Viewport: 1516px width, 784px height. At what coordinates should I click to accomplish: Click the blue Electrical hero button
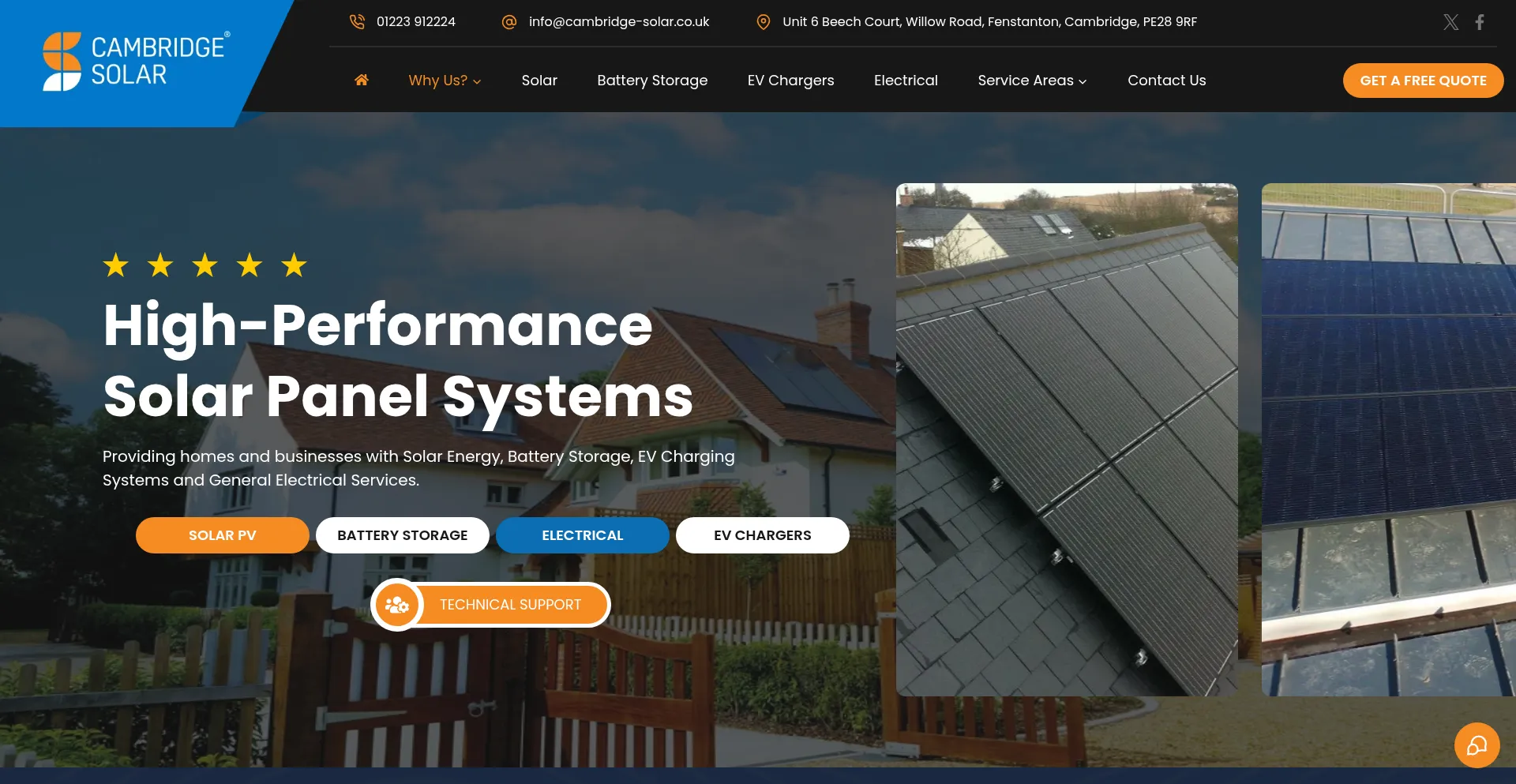pyautogui.click(x=582, y=535)
